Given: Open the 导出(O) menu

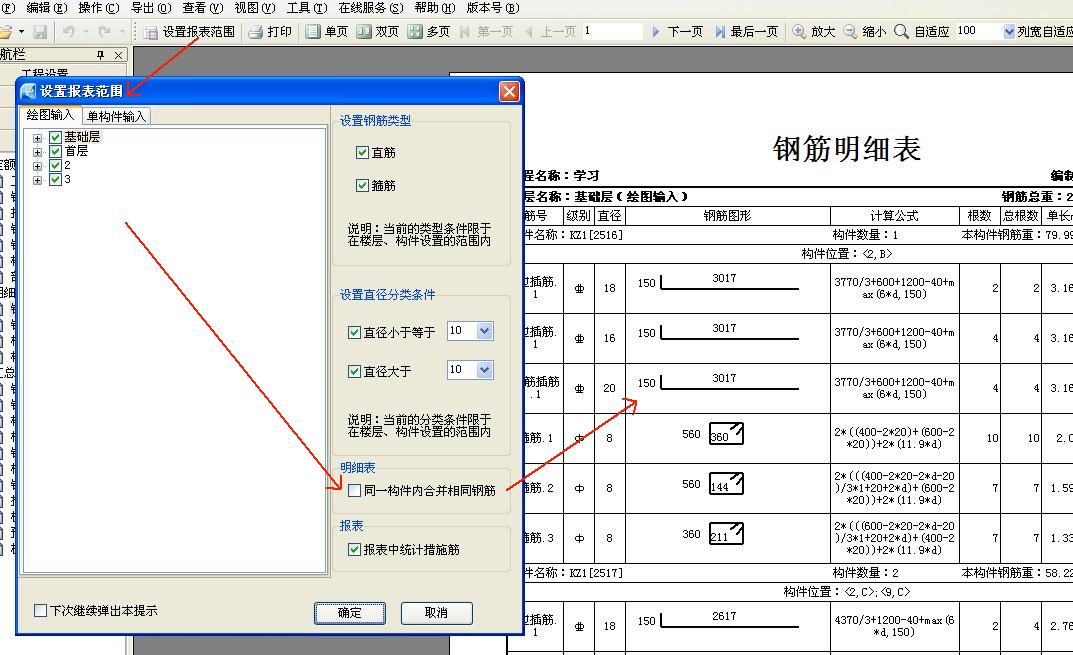Looking at the screenshot, I should 151,8.
